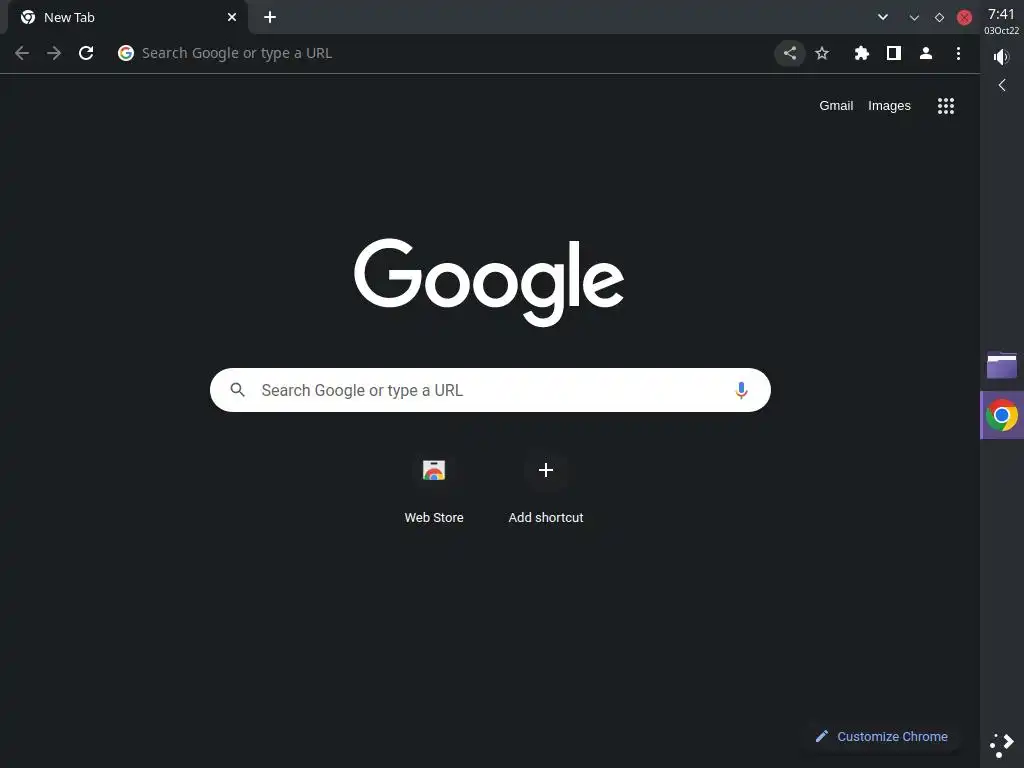Close the New Tab tab
This screenshot has height=768, width=1024.
tap(232, 17)
